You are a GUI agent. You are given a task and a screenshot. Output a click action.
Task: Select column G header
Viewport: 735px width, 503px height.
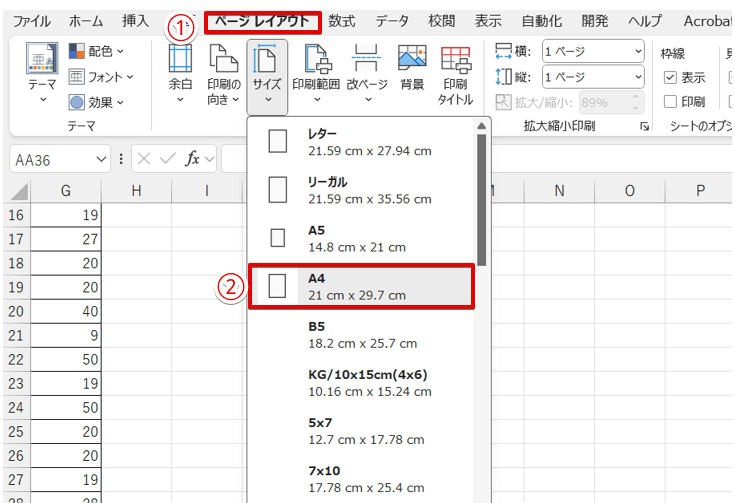(x=66, y=191)
